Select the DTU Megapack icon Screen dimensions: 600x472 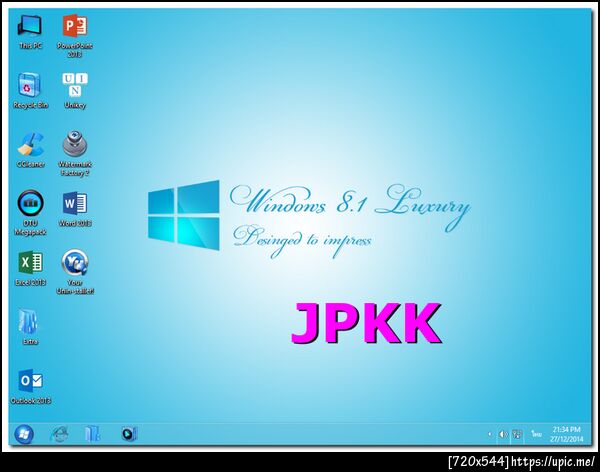(30, 212)
